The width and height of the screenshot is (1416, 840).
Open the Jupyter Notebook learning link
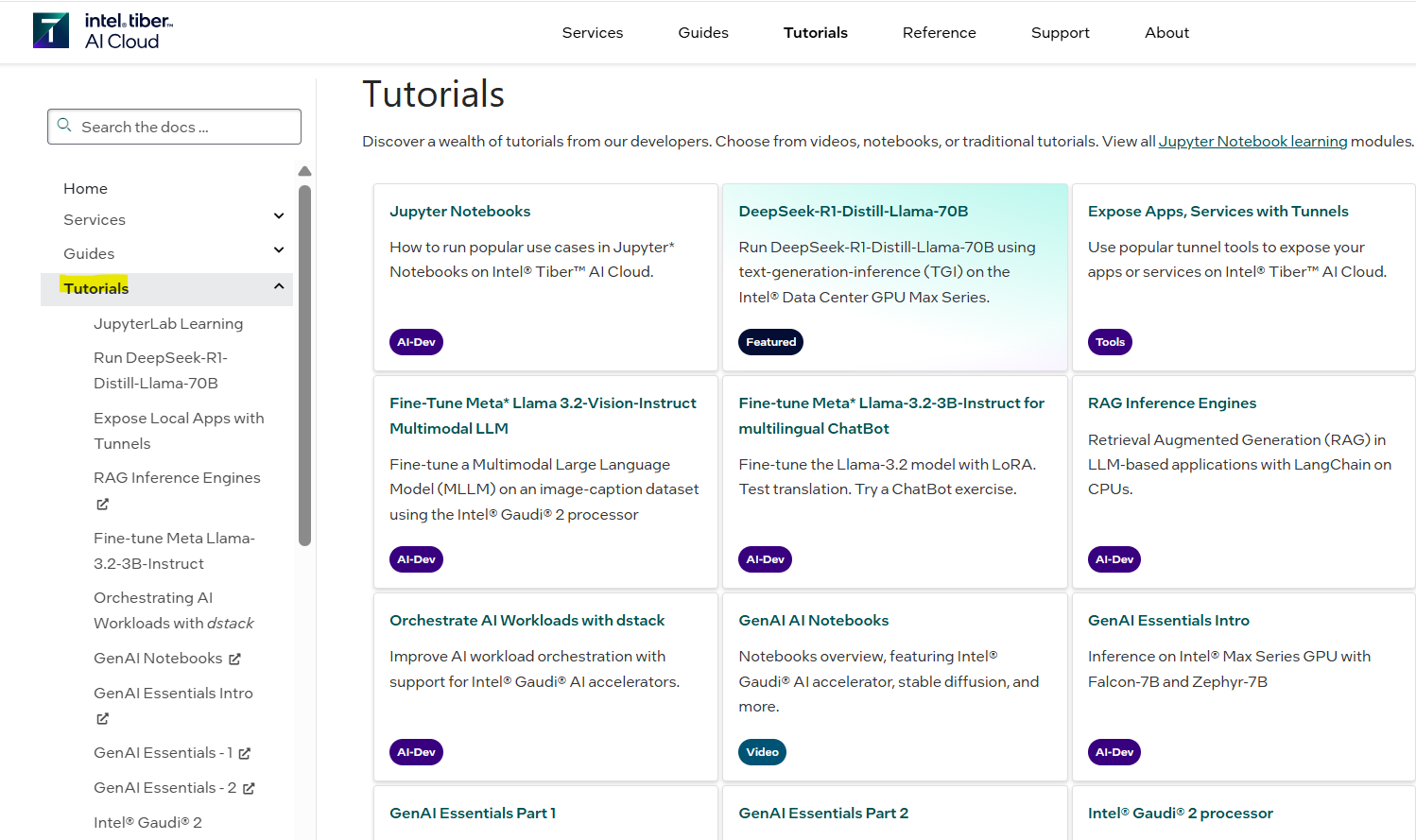pos(1253,141)
